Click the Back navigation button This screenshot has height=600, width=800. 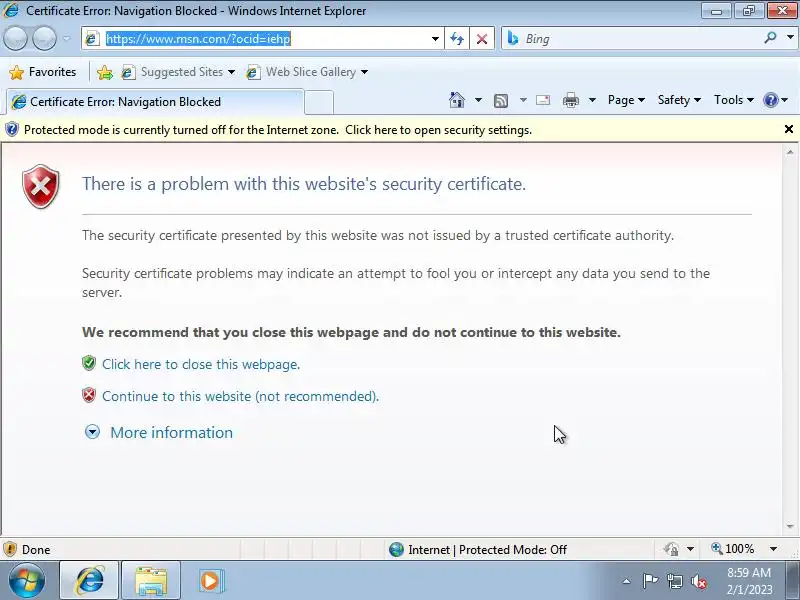pos(15,38)
